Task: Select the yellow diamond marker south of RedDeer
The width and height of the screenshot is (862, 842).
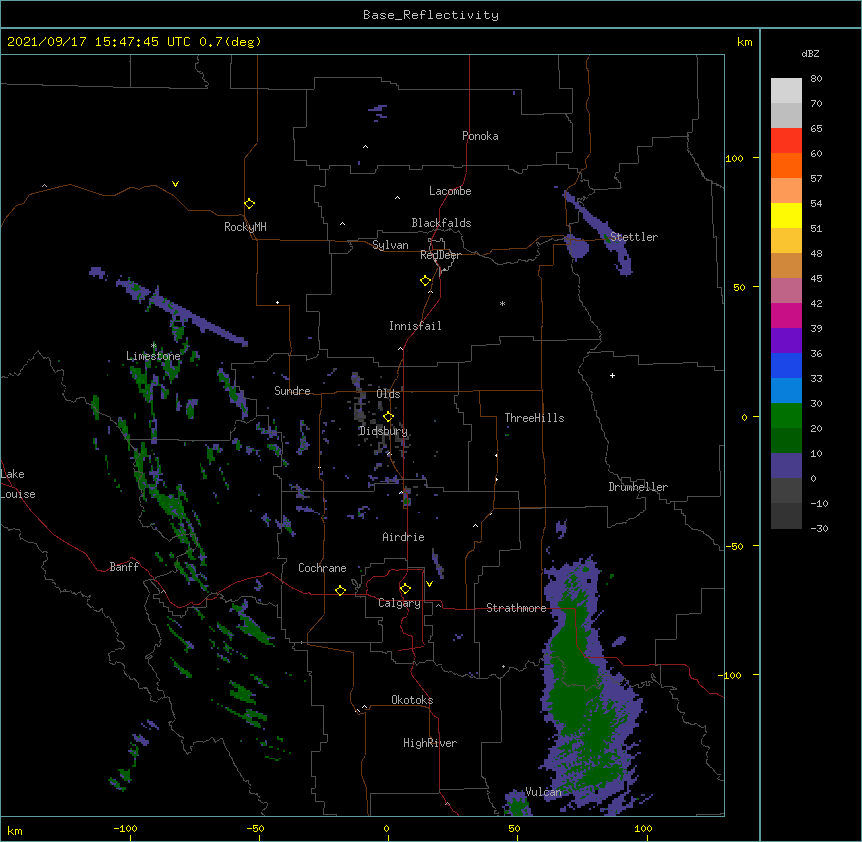Action: 425,281
